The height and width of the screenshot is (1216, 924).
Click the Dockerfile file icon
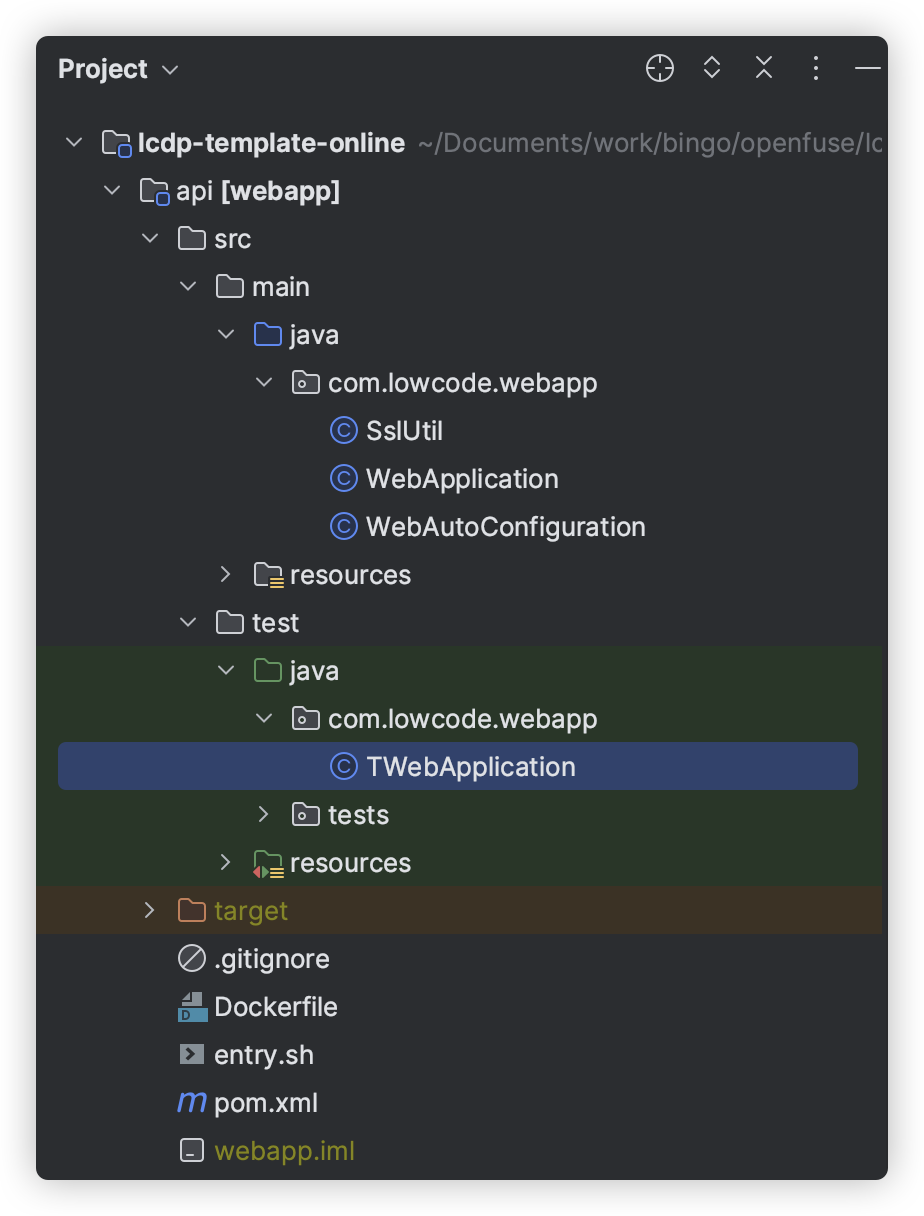191,1007
